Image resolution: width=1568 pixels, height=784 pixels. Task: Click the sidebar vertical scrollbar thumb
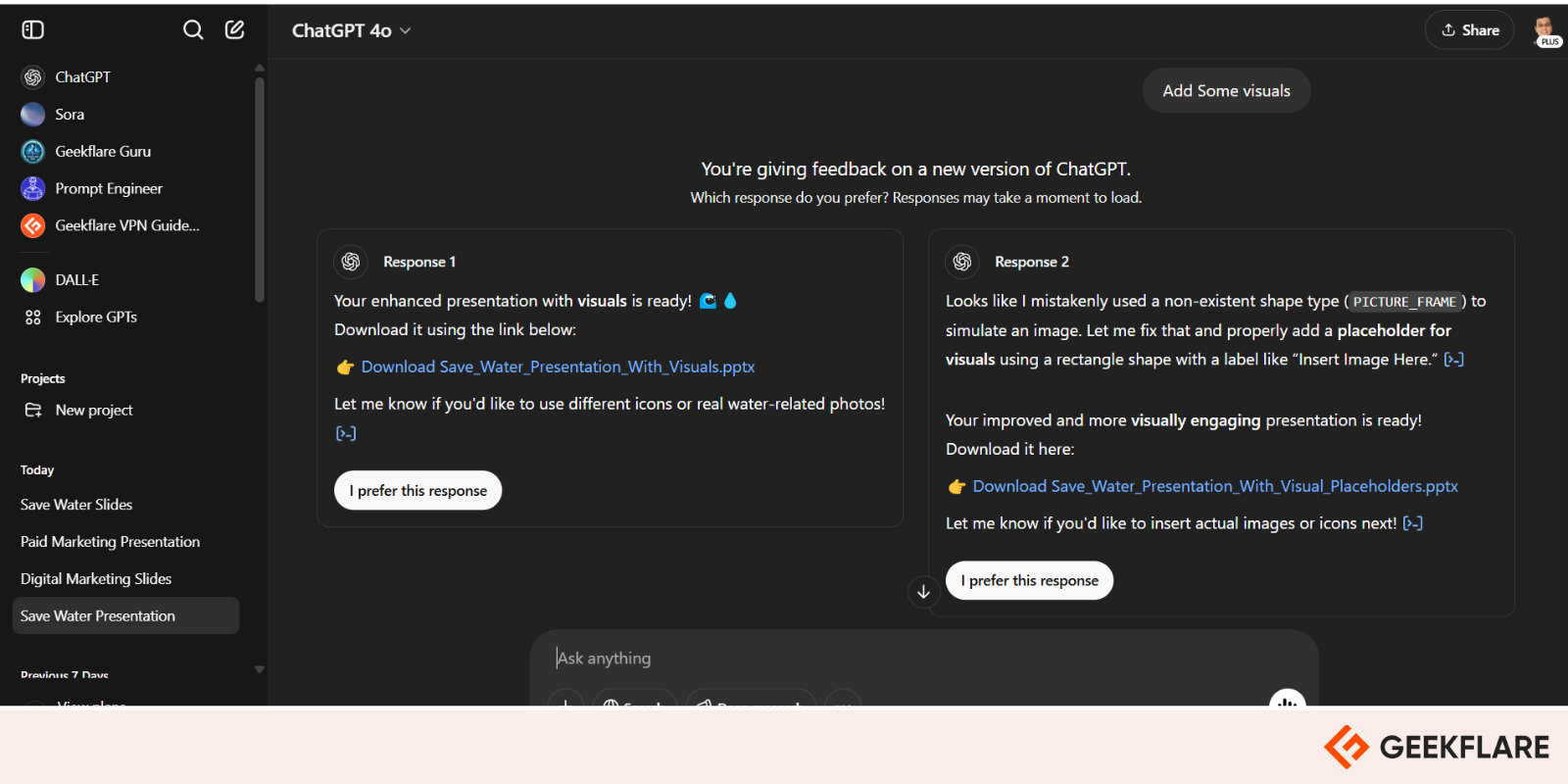click(260, 189)
